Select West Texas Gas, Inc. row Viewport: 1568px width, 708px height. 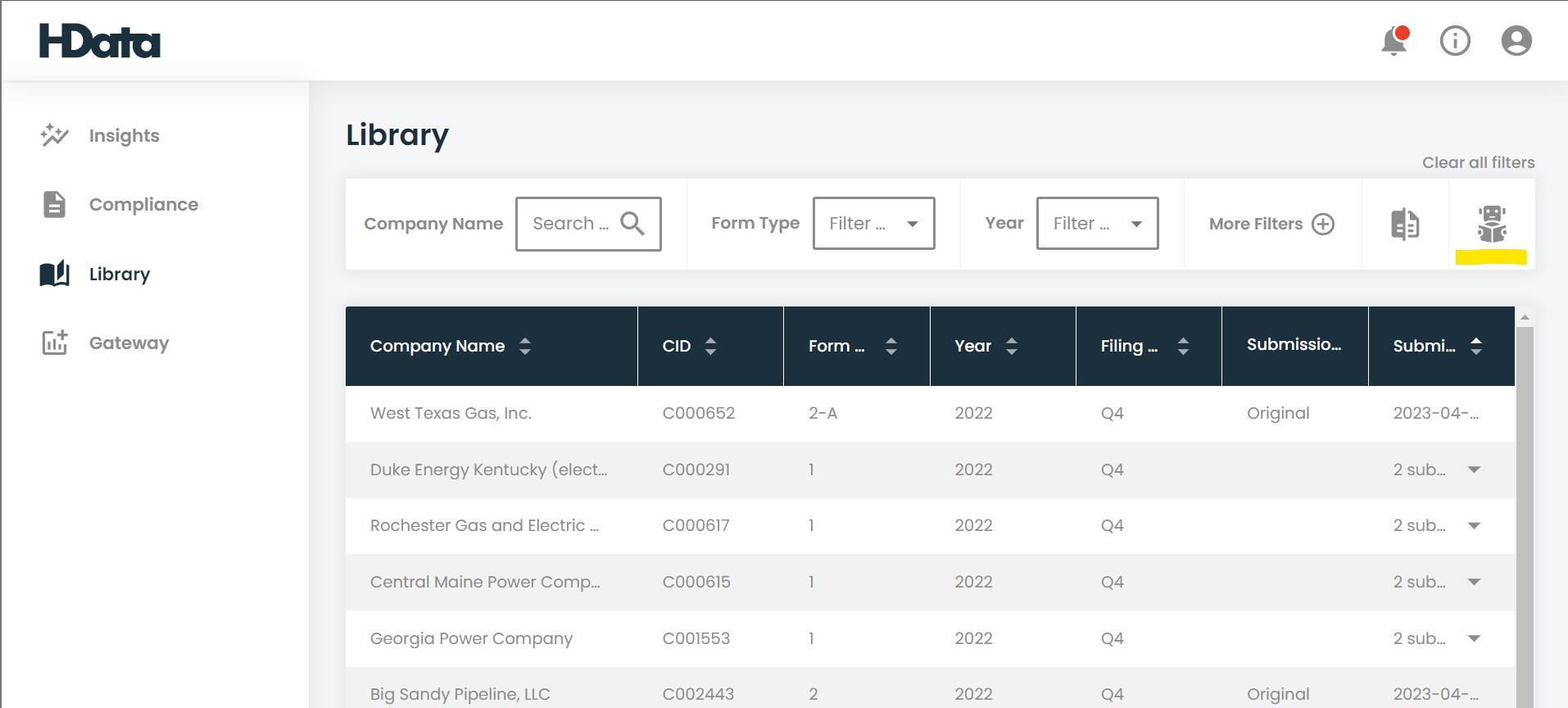point(930,414)
